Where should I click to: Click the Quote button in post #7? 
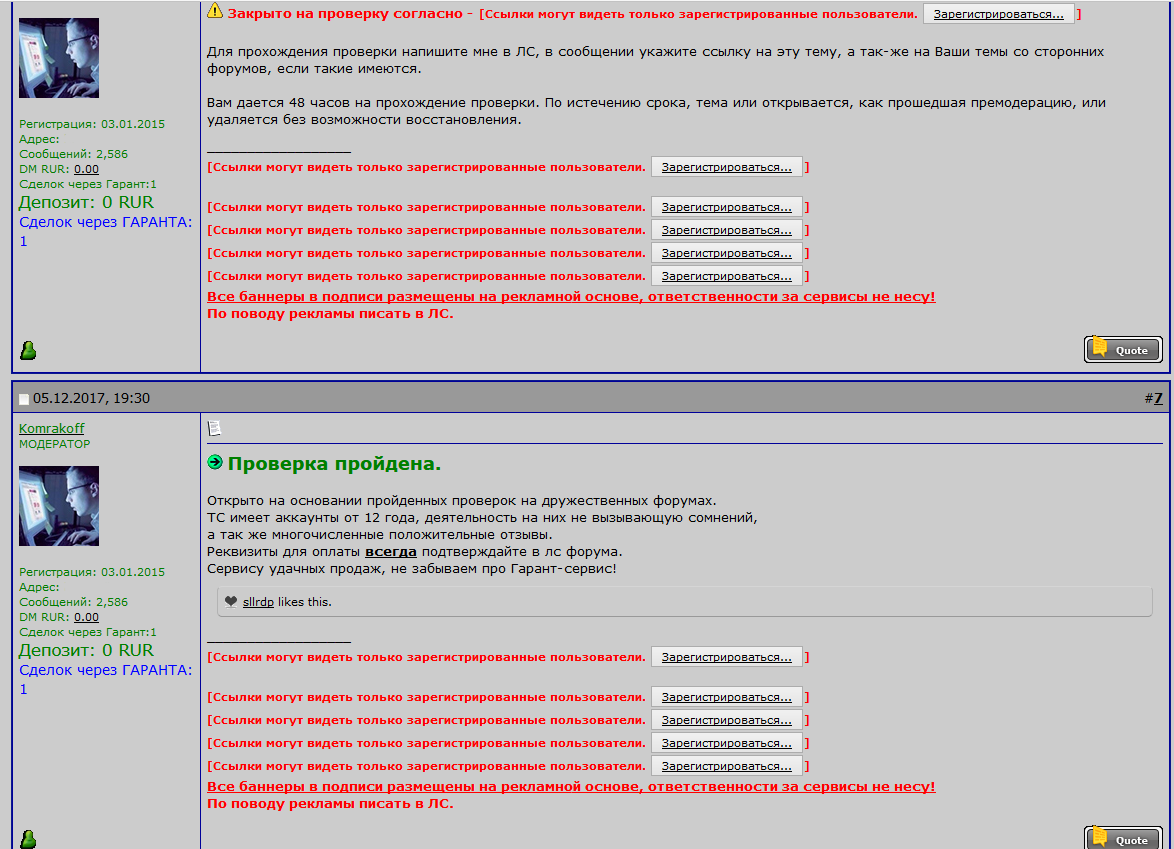click(x=1123, y=838)
